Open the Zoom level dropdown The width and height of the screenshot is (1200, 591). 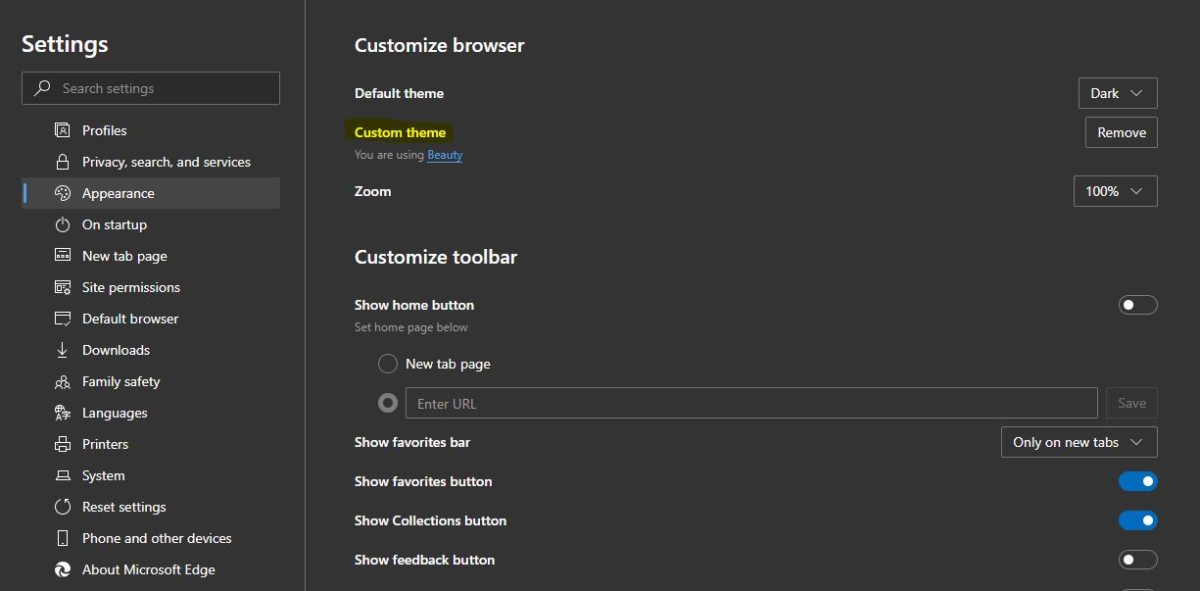tap(1114, 191)
